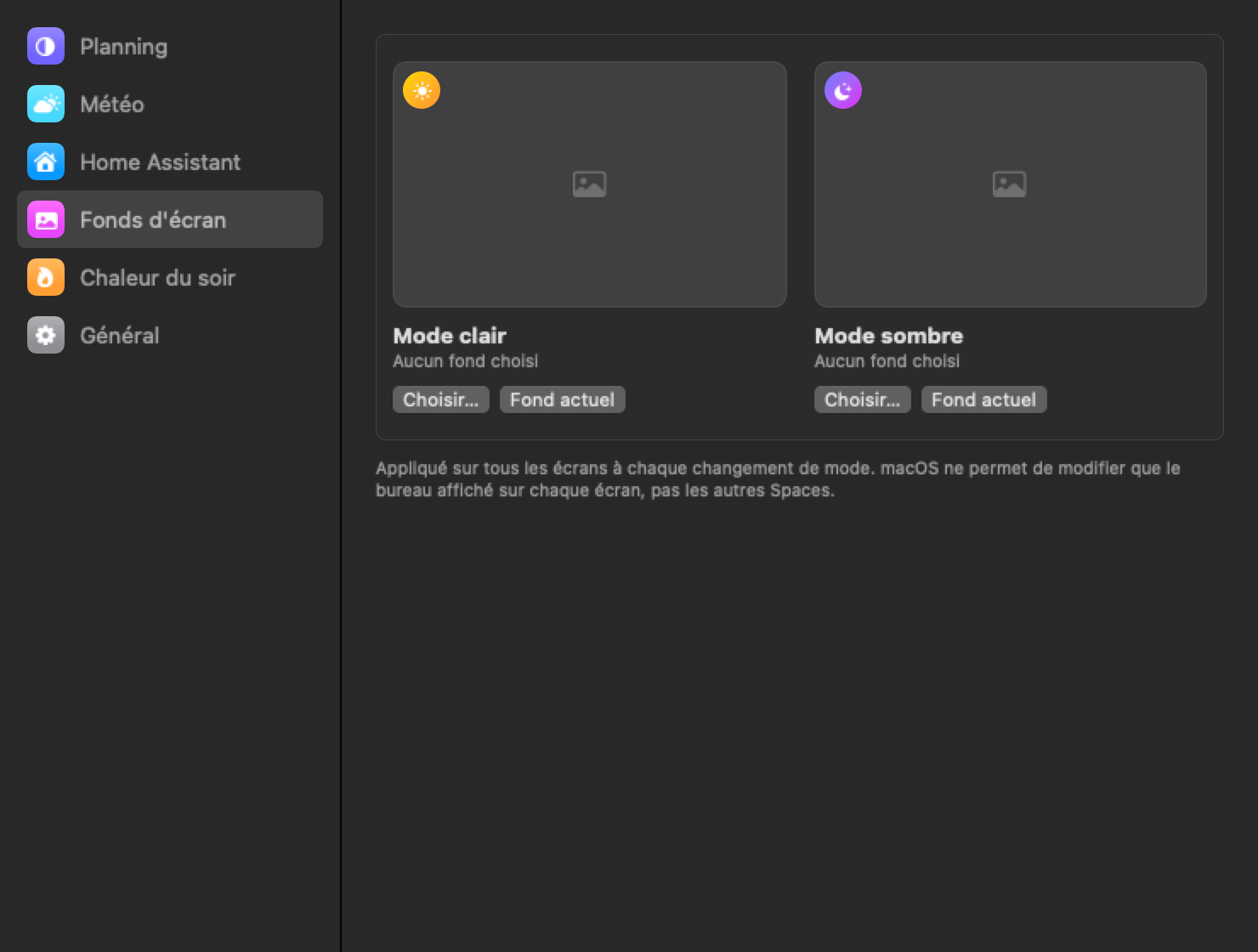Select Home Assistant label in sidebar

(160, 161)
